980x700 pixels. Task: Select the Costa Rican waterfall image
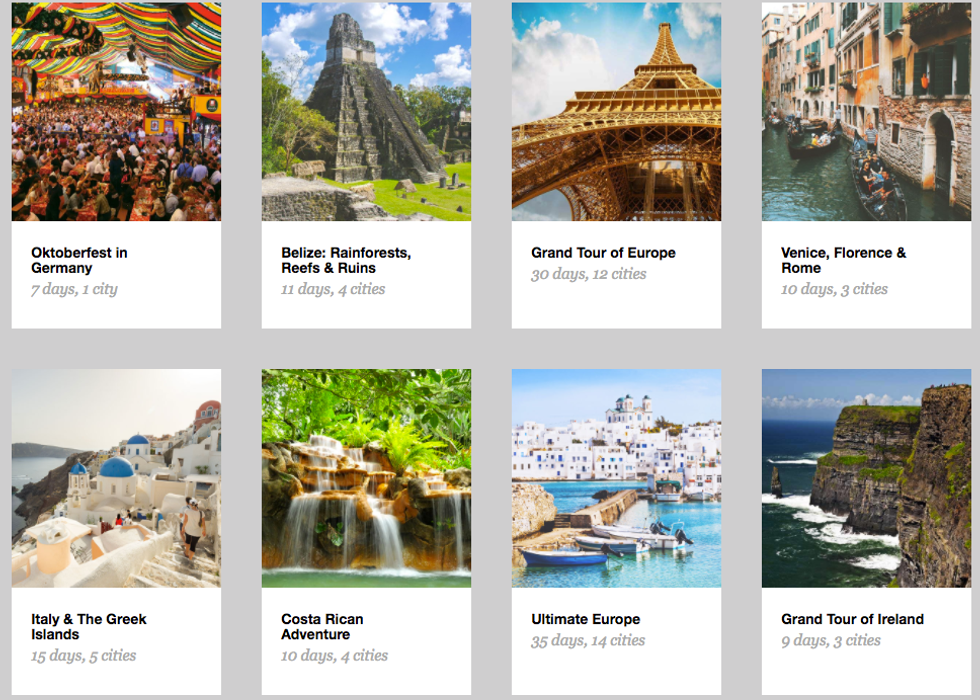366,478
